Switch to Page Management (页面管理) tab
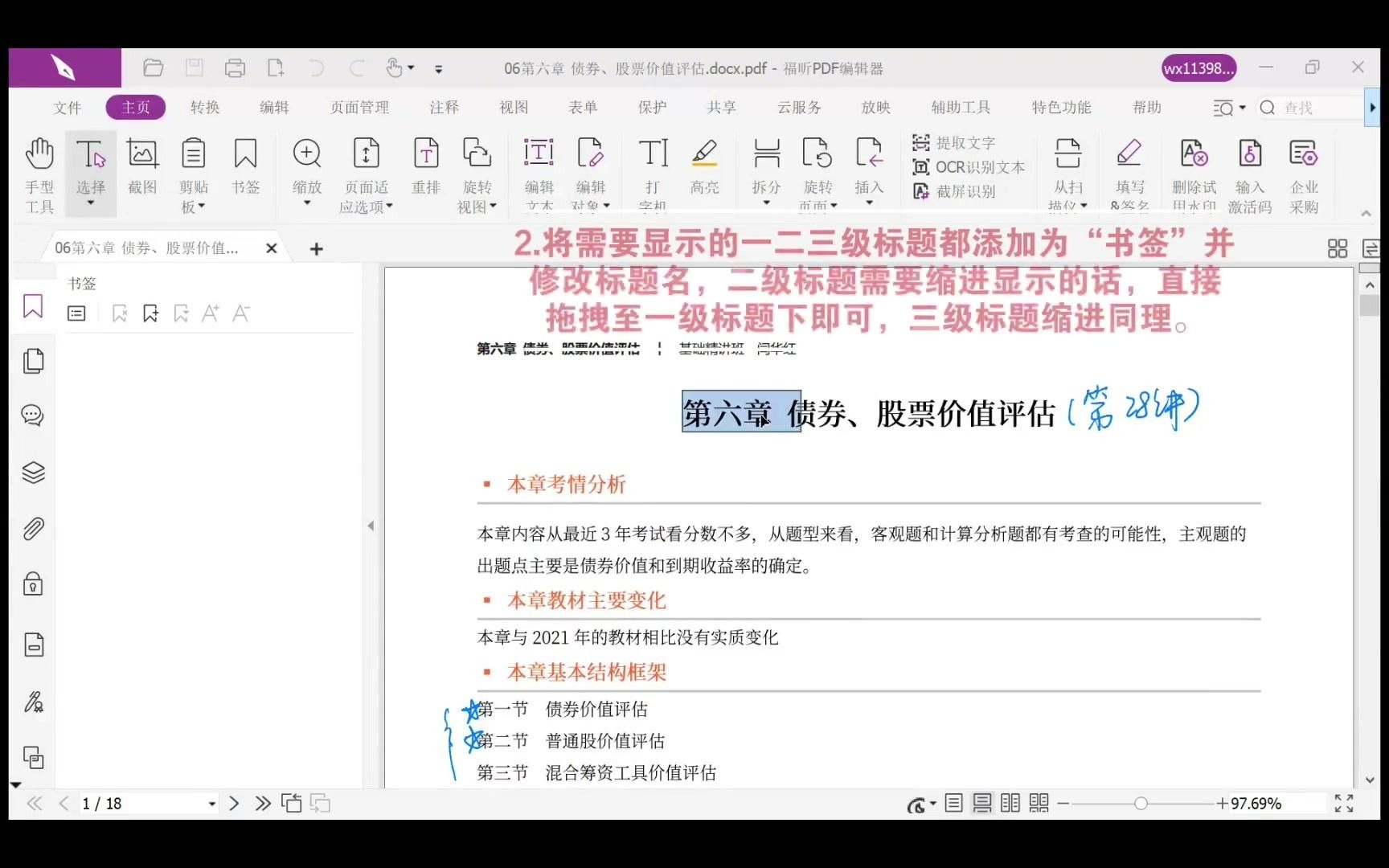The height and width of the screenshot is (868, 1389). point(359,108)
